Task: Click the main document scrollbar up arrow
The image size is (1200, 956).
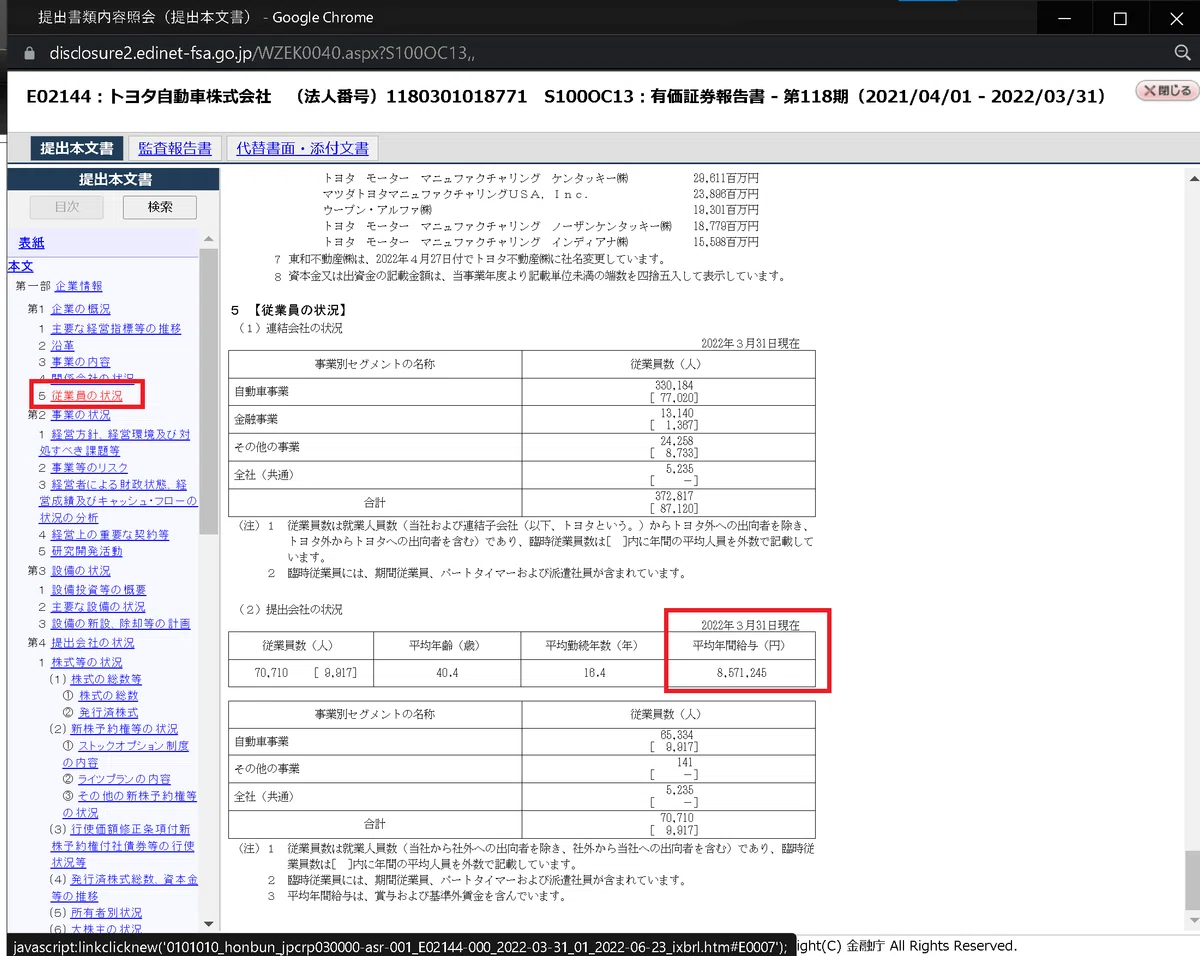Action: pyautogui.click(x=1192, y=180)
